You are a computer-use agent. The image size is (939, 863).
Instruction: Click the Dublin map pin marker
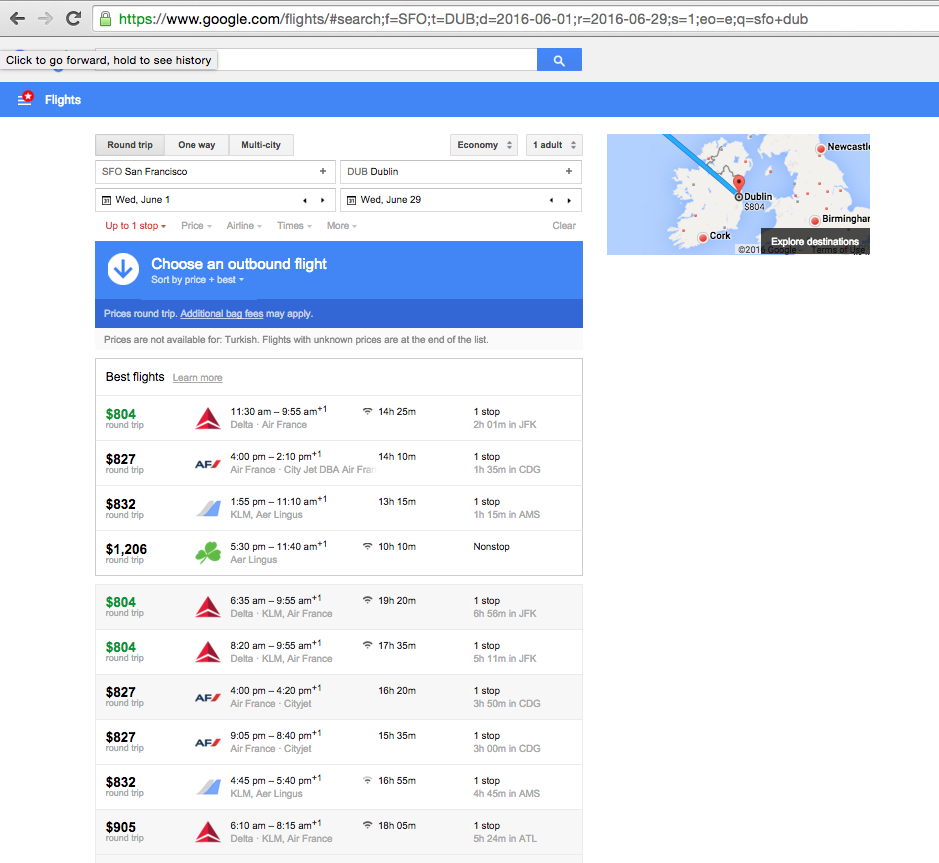coord(737,185)
